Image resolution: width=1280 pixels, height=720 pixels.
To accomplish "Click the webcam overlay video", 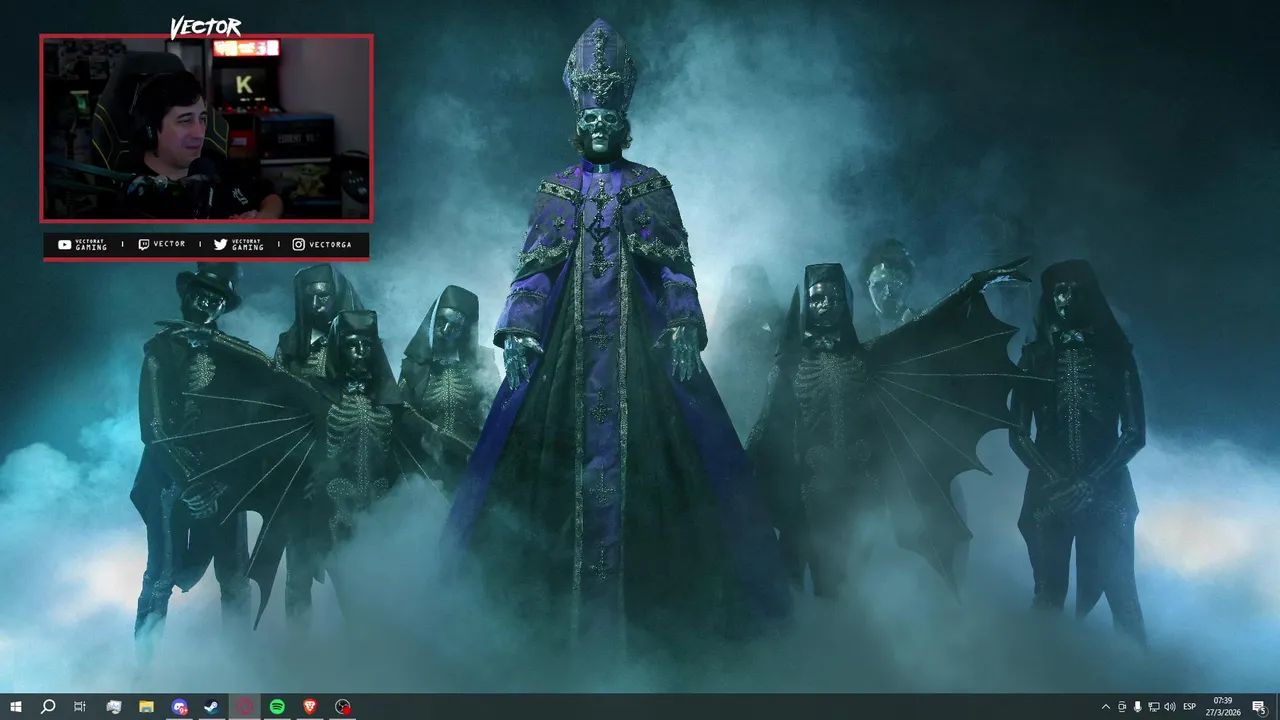I will coord(206,128).
